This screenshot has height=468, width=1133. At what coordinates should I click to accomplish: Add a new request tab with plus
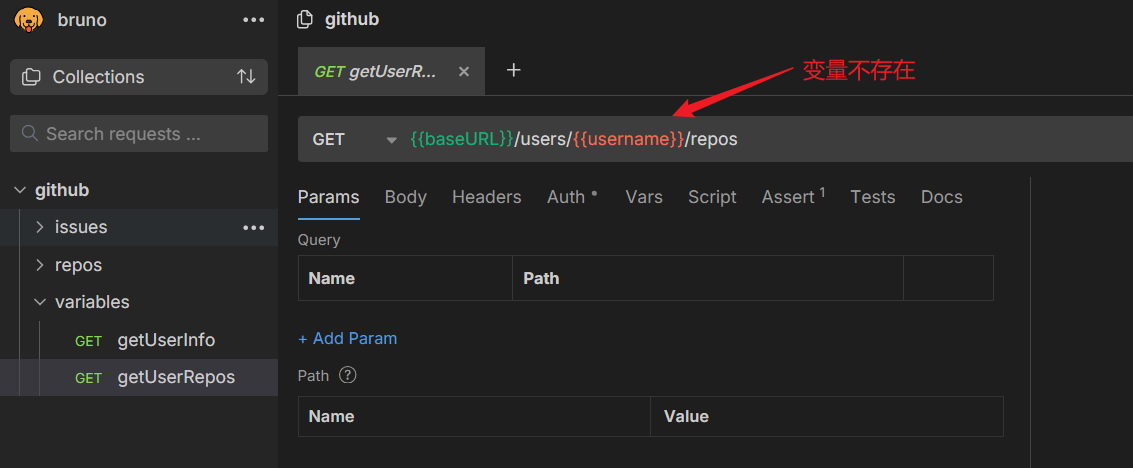click(514, 70)
